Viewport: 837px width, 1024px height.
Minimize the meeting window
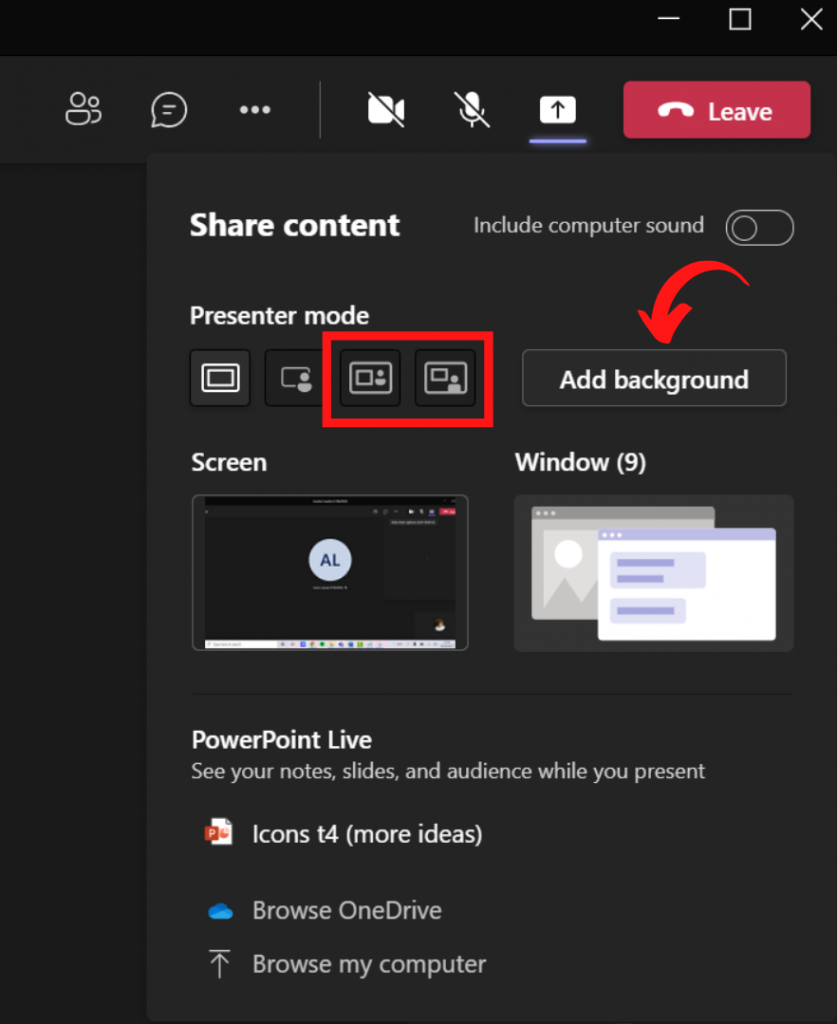click(x=669, y=19)
